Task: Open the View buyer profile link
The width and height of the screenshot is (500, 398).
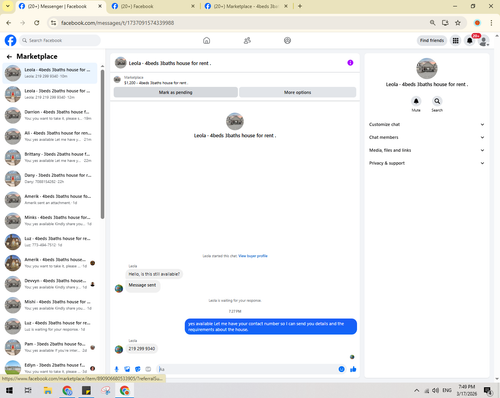Action: pos(253,256)
